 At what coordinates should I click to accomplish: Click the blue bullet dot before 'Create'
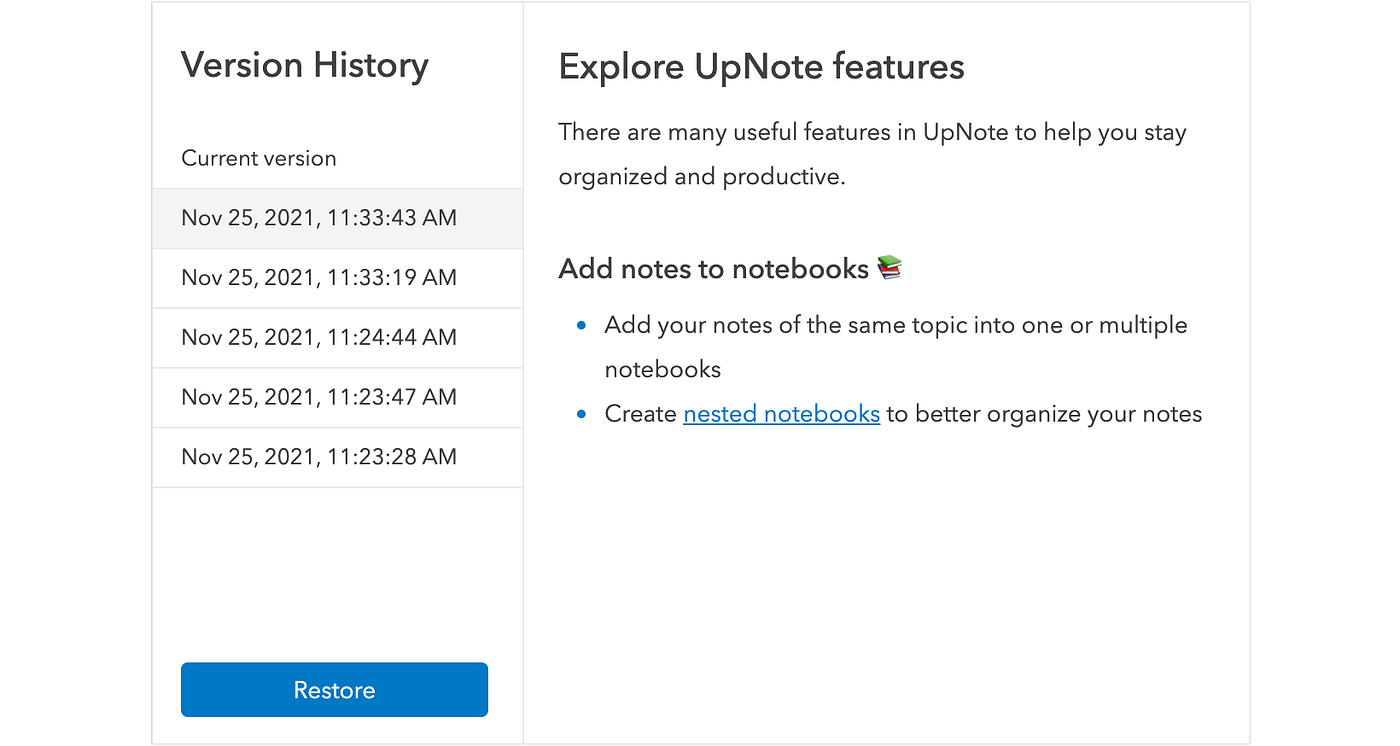click(x=582, y=414)
